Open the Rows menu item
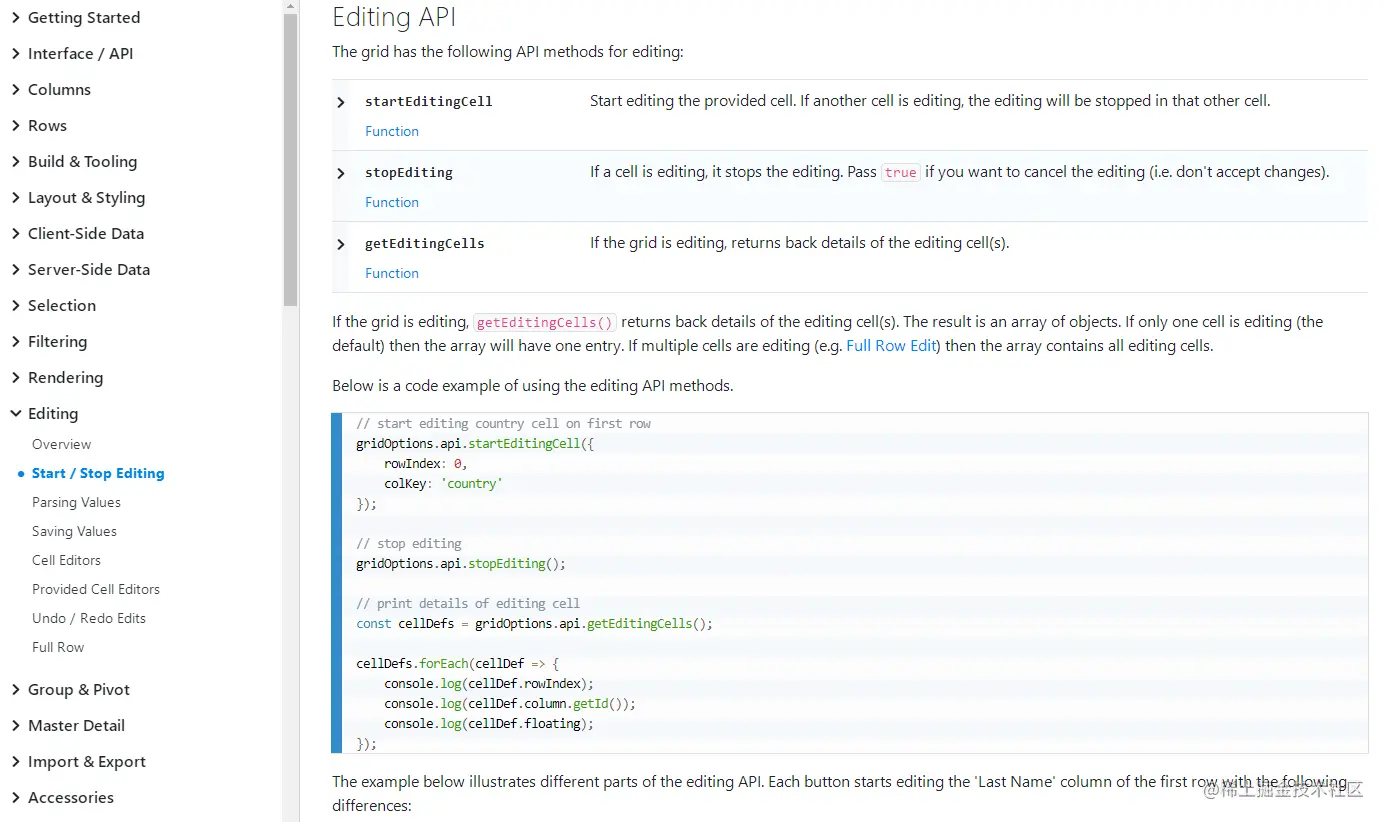Image resolution: width=1386 pixels, height=822 pixels. [x=47, y=126]
